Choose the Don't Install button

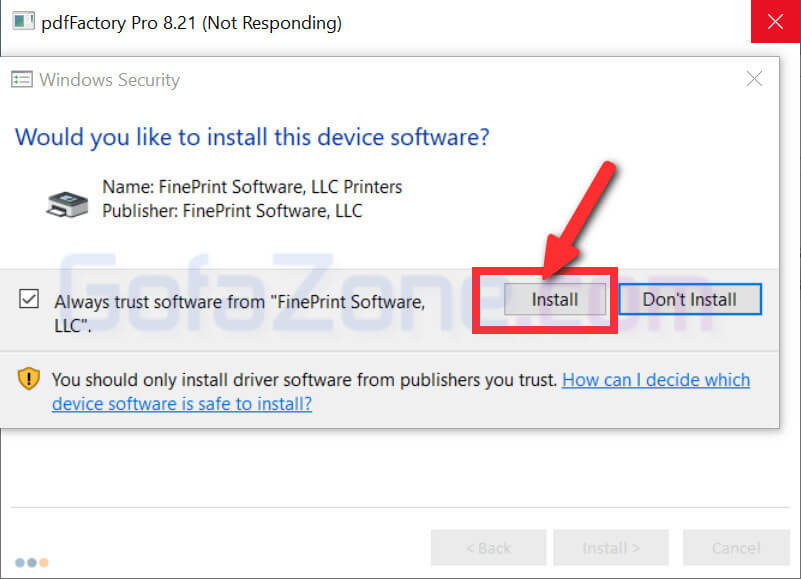click(689, 299)
